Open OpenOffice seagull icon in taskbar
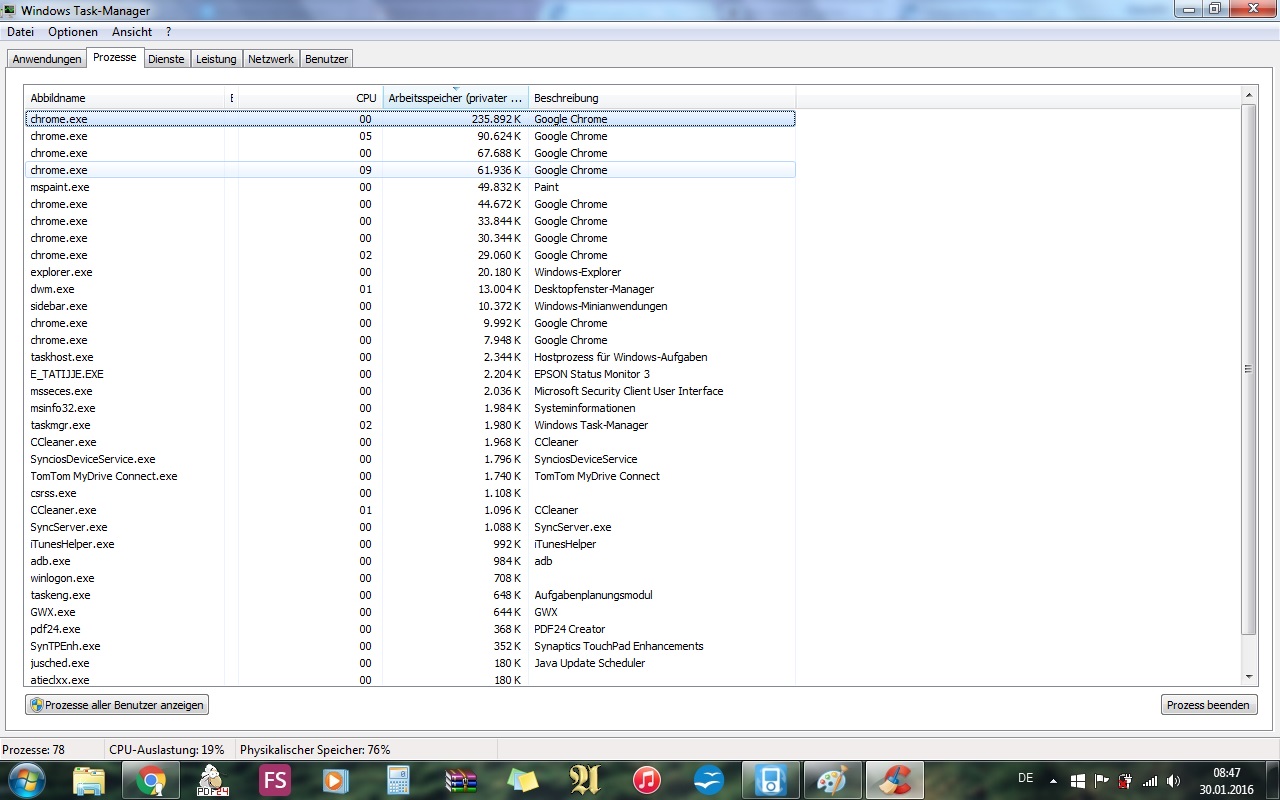The width and height of the screenshot is (1280, 800). tap(708, 780)
